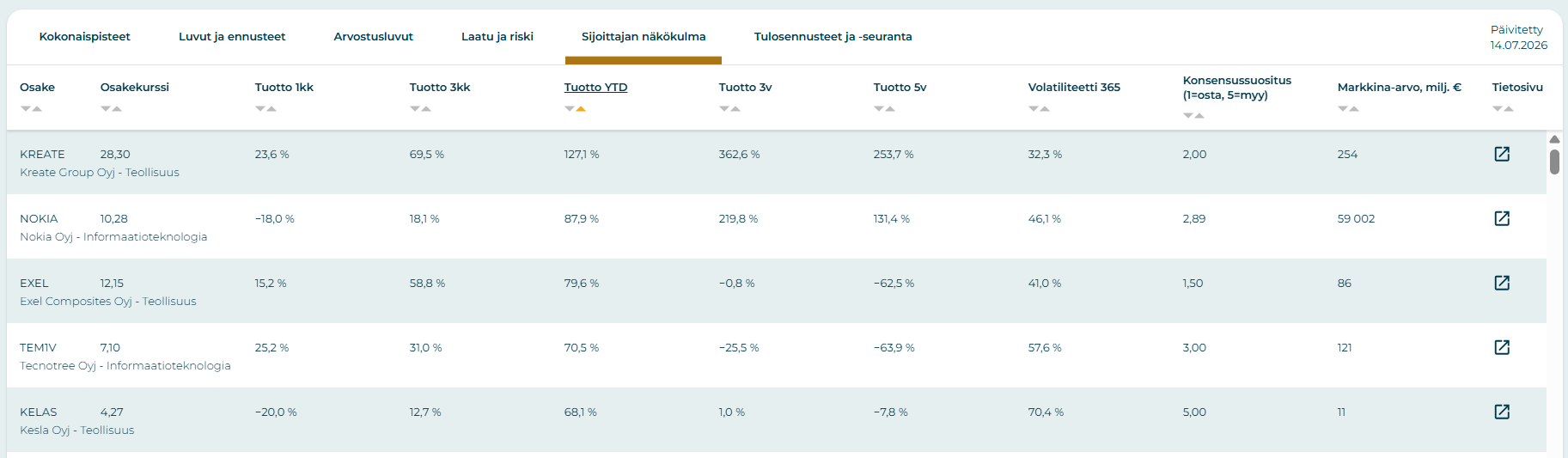Sort using arrows under Markkina-arvo column
1568x458 pixels.
1348,108
